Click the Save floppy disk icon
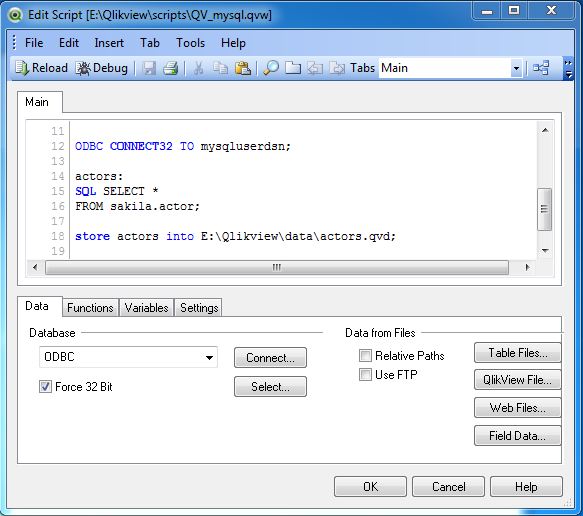The height and width of the screenshot is (516, 583). click(149, 68)
